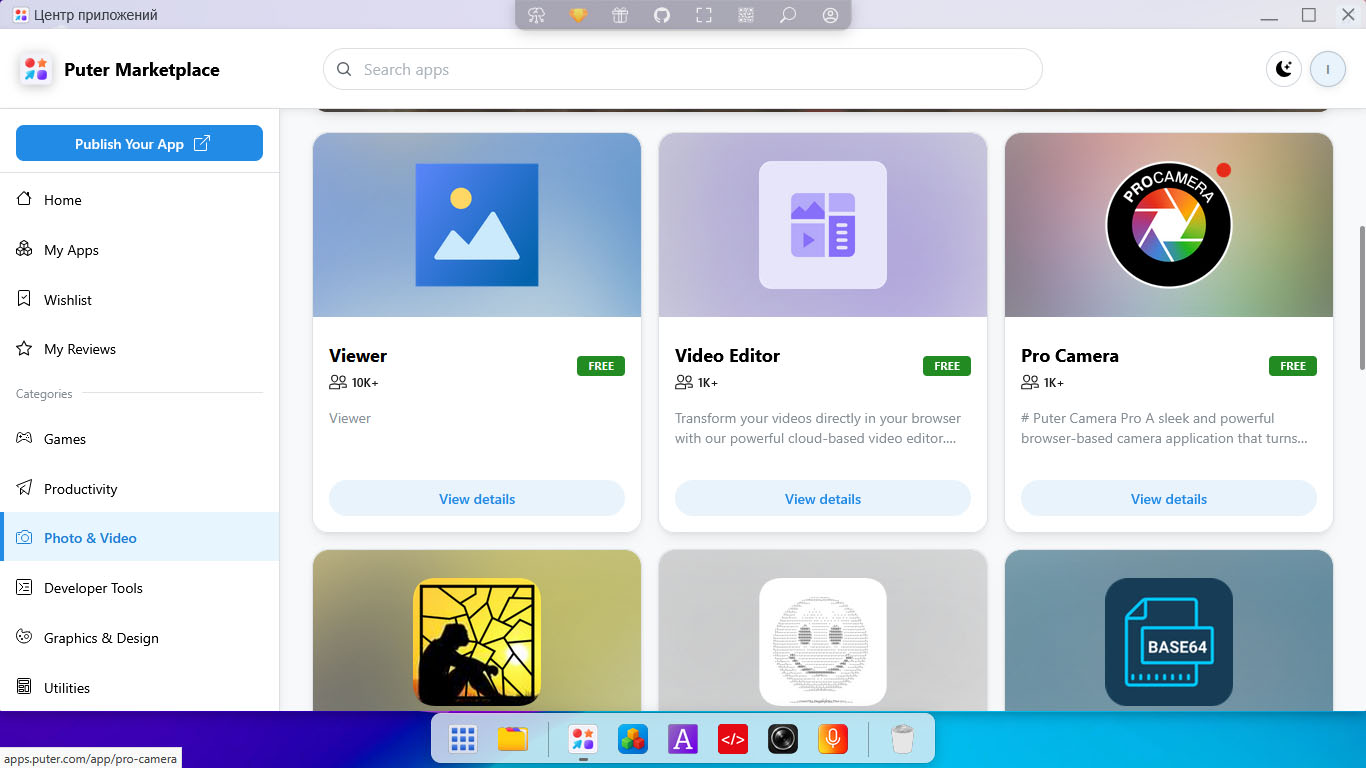Click the App Center icon in the dock
The image size is (1366, 768).
[583, 739]
